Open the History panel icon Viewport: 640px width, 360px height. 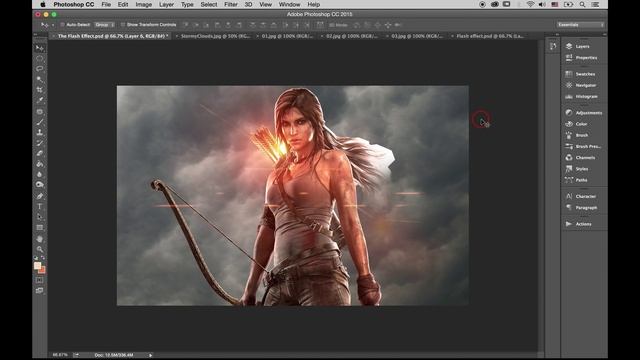point(553,46)
